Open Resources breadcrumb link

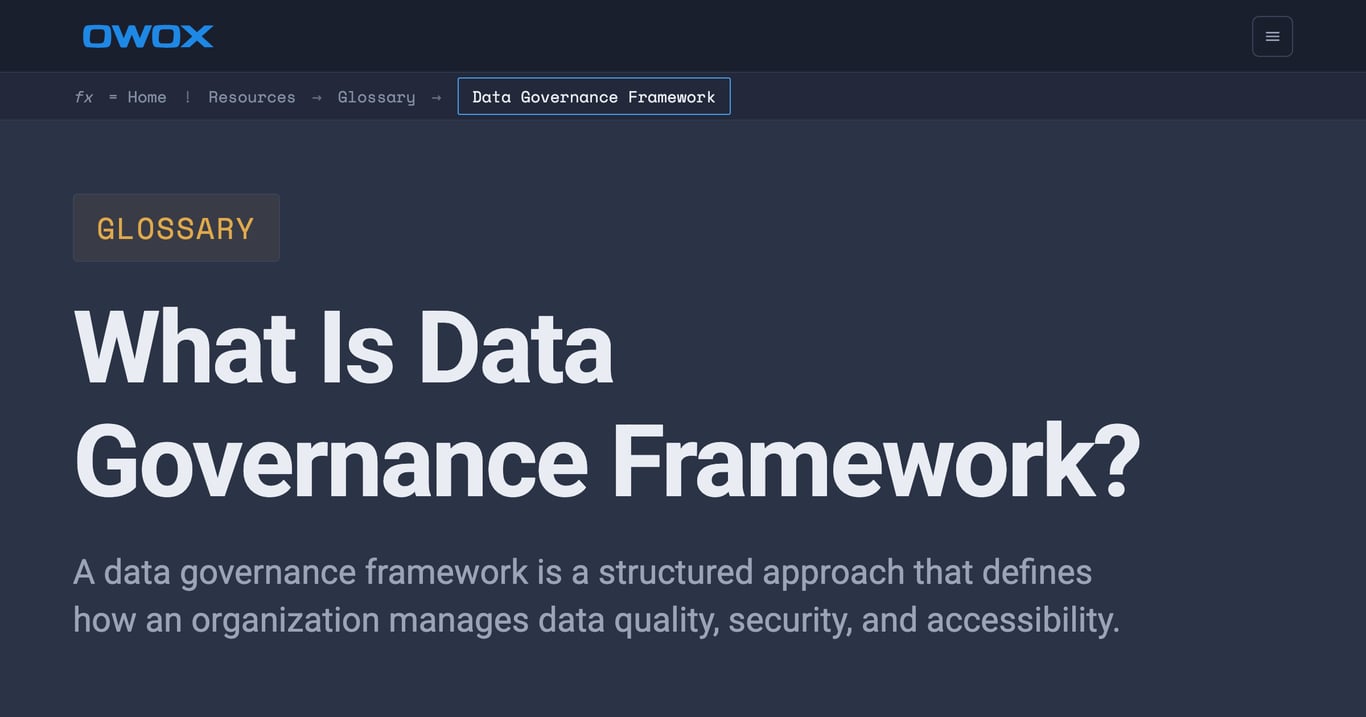(252, 97)
